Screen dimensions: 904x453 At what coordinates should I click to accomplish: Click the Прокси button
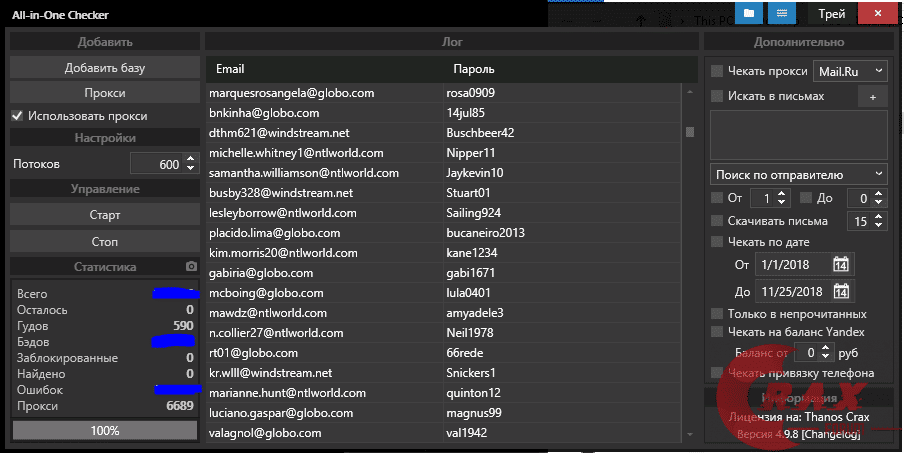[105, 93]
